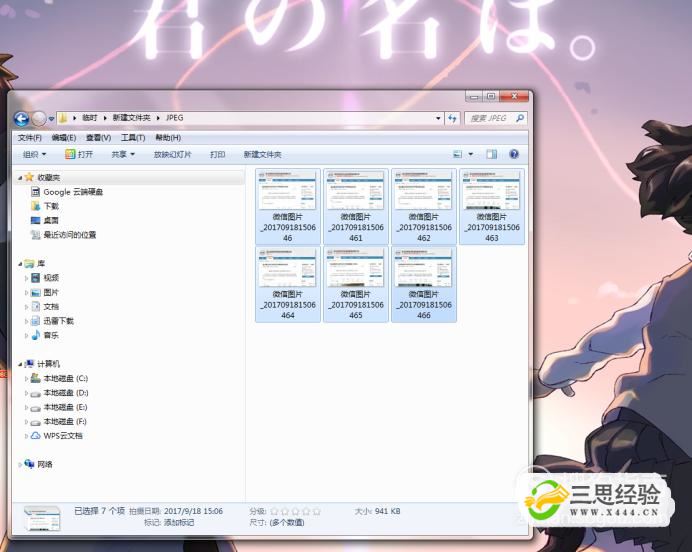Select Google 云端硬盘 in favorites
The width and height of the screenshot is (692, 552).
point(73,192)
